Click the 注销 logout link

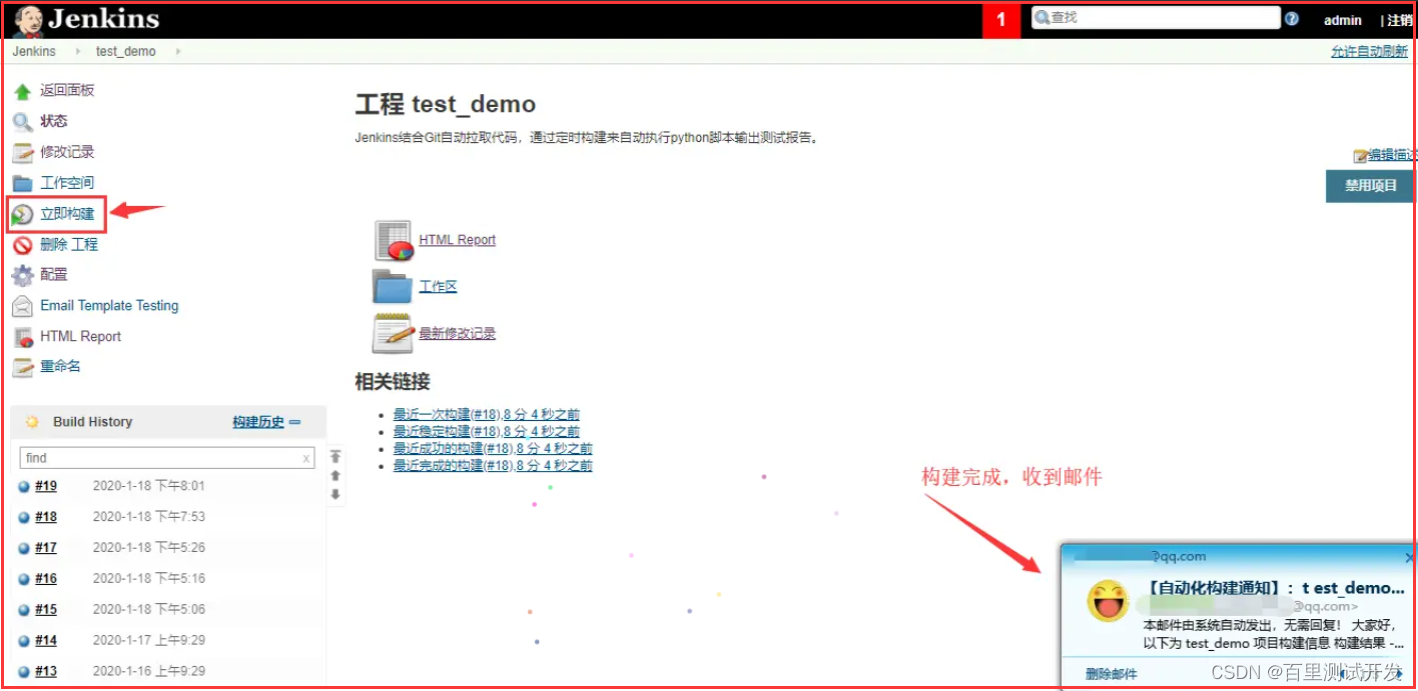[1400, 20]
